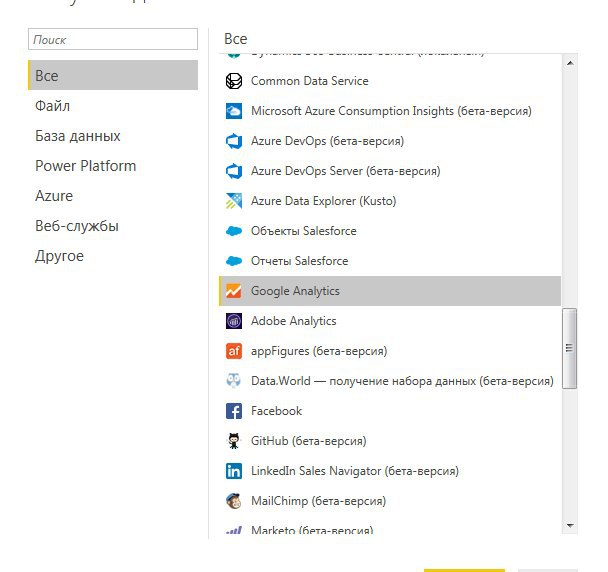Switch to Power Platform category
608x572 pixels.
coord(113,166)
